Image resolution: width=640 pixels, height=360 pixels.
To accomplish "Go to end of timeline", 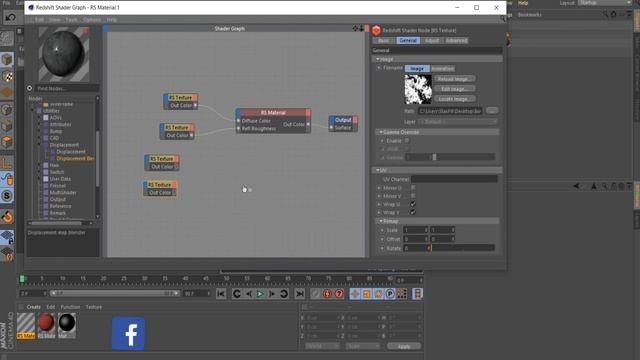I will click(300, 294).
